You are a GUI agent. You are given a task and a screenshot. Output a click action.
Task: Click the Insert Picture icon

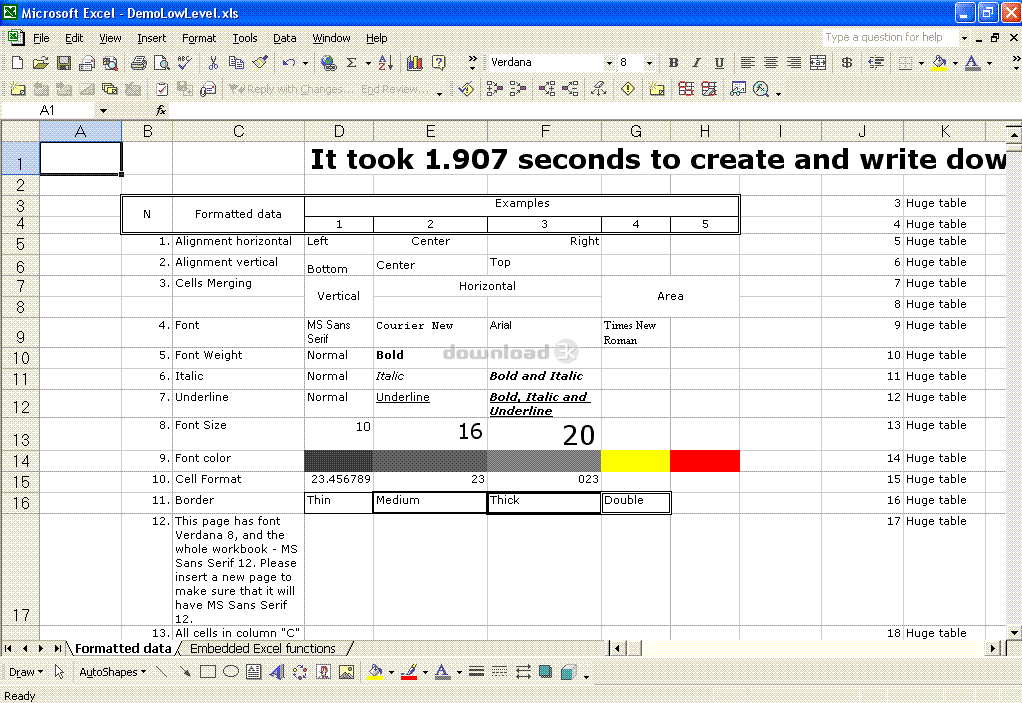[347, 672]
